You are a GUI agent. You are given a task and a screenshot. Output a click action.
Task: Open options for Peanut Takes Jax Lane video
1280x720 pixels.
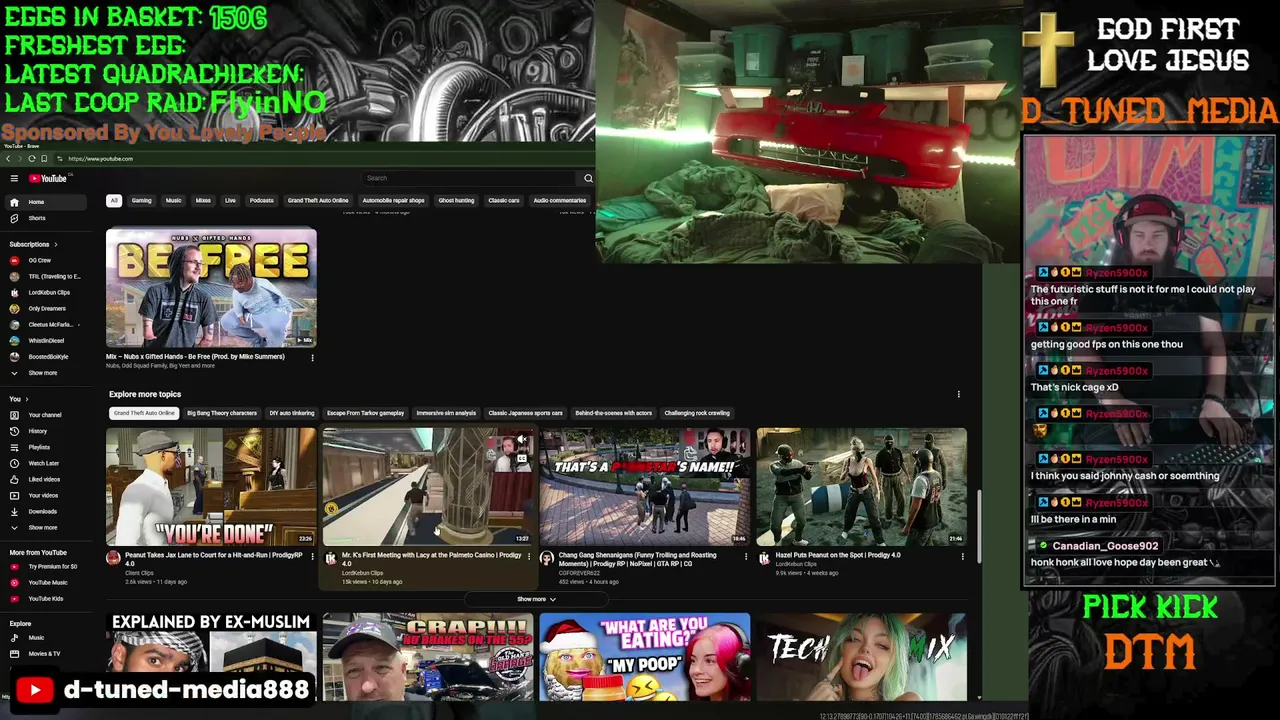(x=312, y=556)
